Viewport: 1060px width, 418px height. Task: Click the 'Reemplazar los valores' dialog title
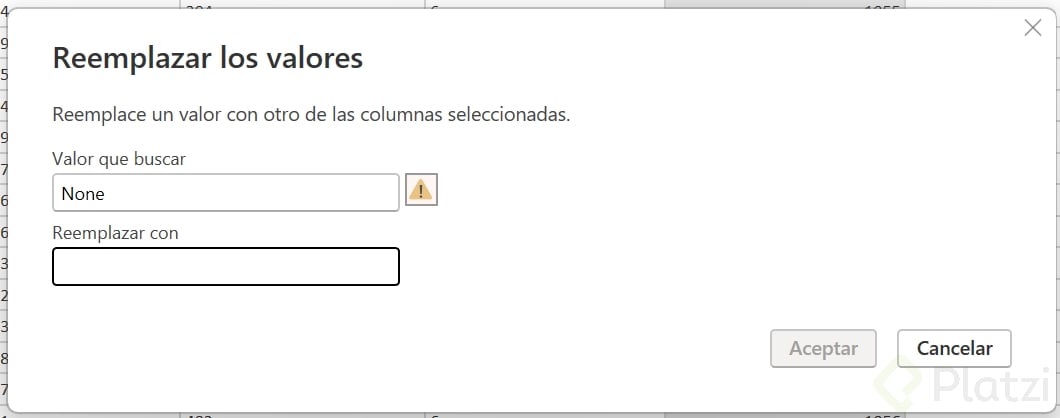tap(207, 58)
